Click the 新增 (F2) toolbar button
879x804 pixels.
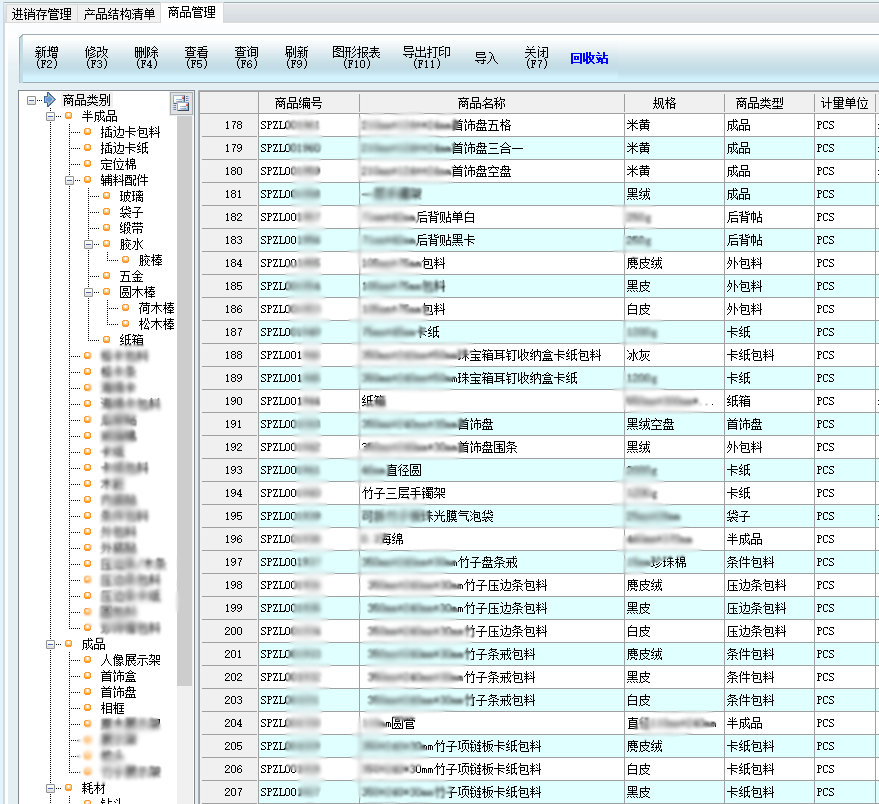pyautogui.click(x=46, y=57)
